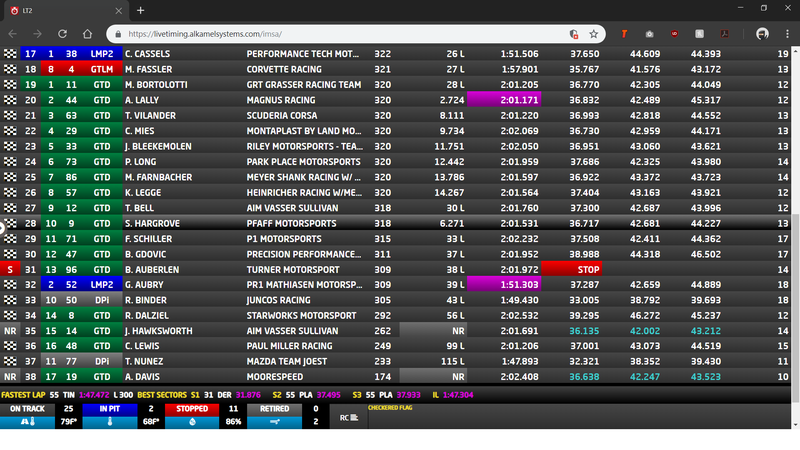Click LMP2 class badge for C. Cassels
The image size is (800, 450).
point(102,54)
